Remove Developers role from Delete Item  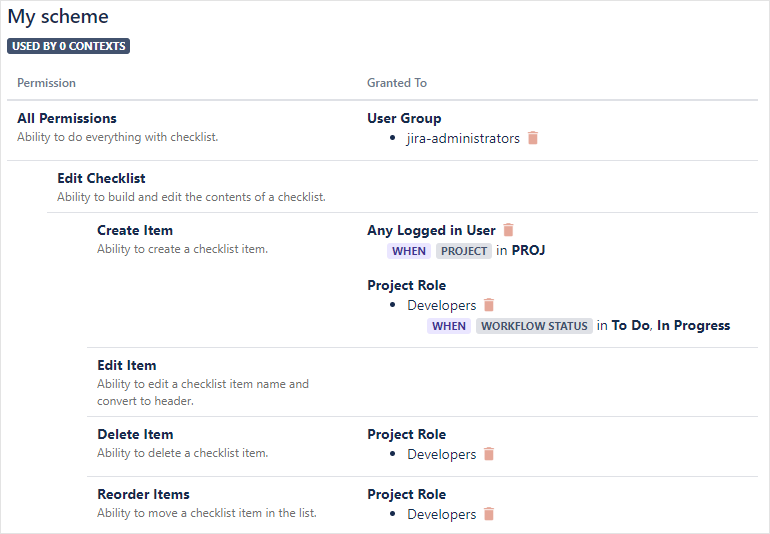pyautogui.click(x=489, y=454)
